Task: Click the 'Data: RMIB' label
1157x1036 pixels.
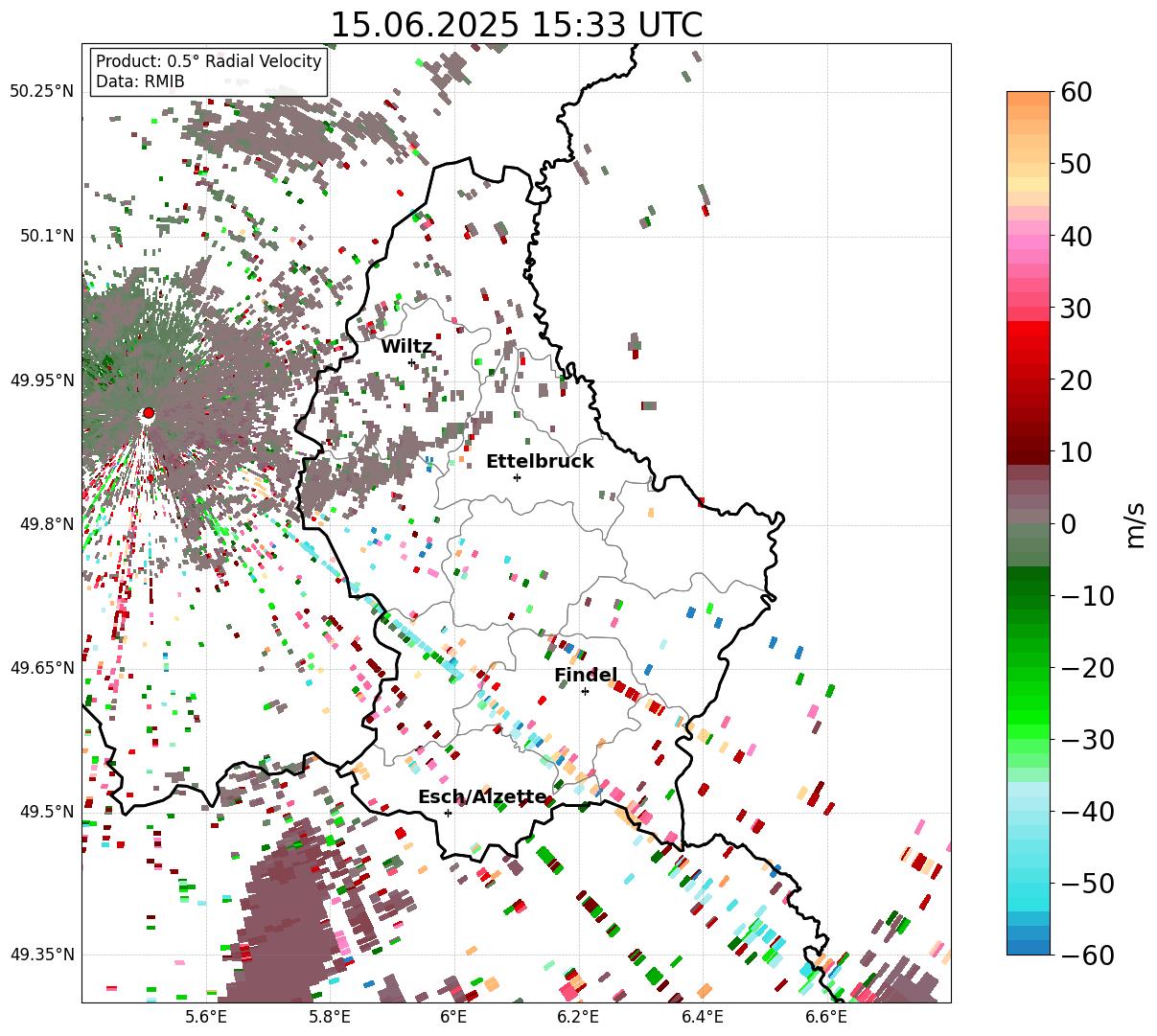Action: pos(140,81)
